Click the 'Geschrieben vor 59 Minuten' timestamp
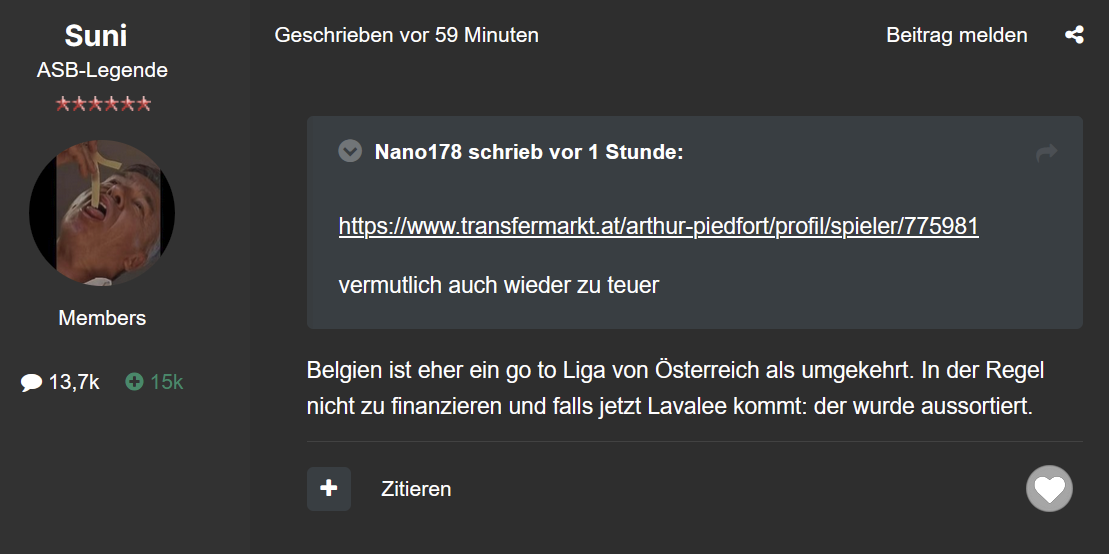Viewport: 1109px width, 554px height. [x=406, y=35]
